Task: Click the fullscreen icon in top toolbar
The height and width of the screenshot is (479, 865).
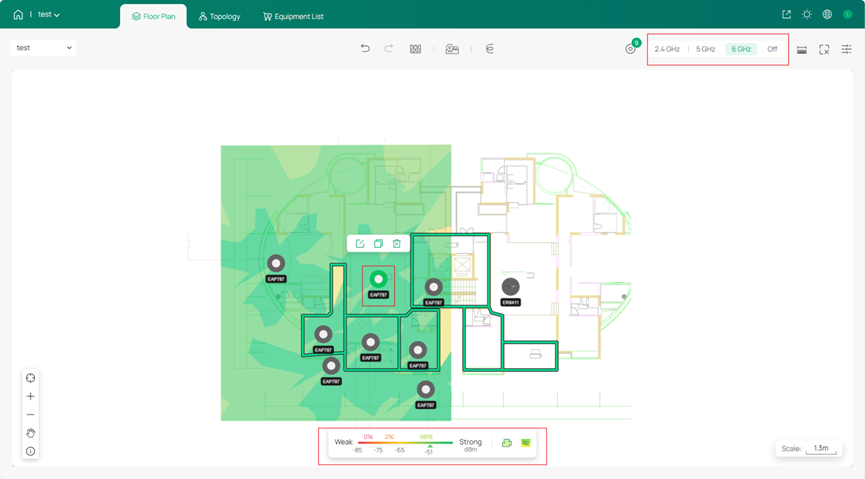Action: 824,49
